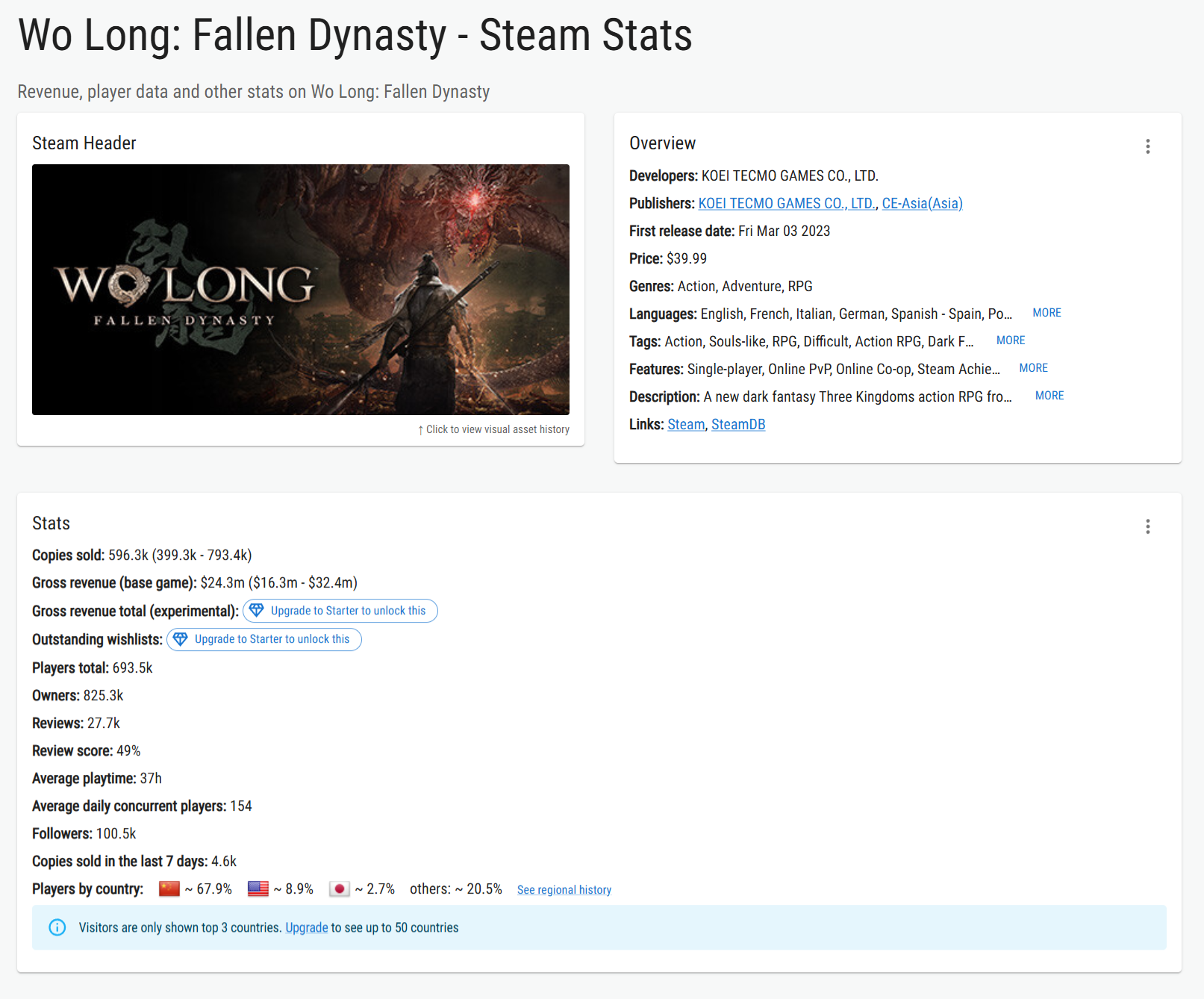This screenshot has width=1204, height=999.
Task: Click the 'Copies sold: 596.3k' stat line
Action: (142, 555)
